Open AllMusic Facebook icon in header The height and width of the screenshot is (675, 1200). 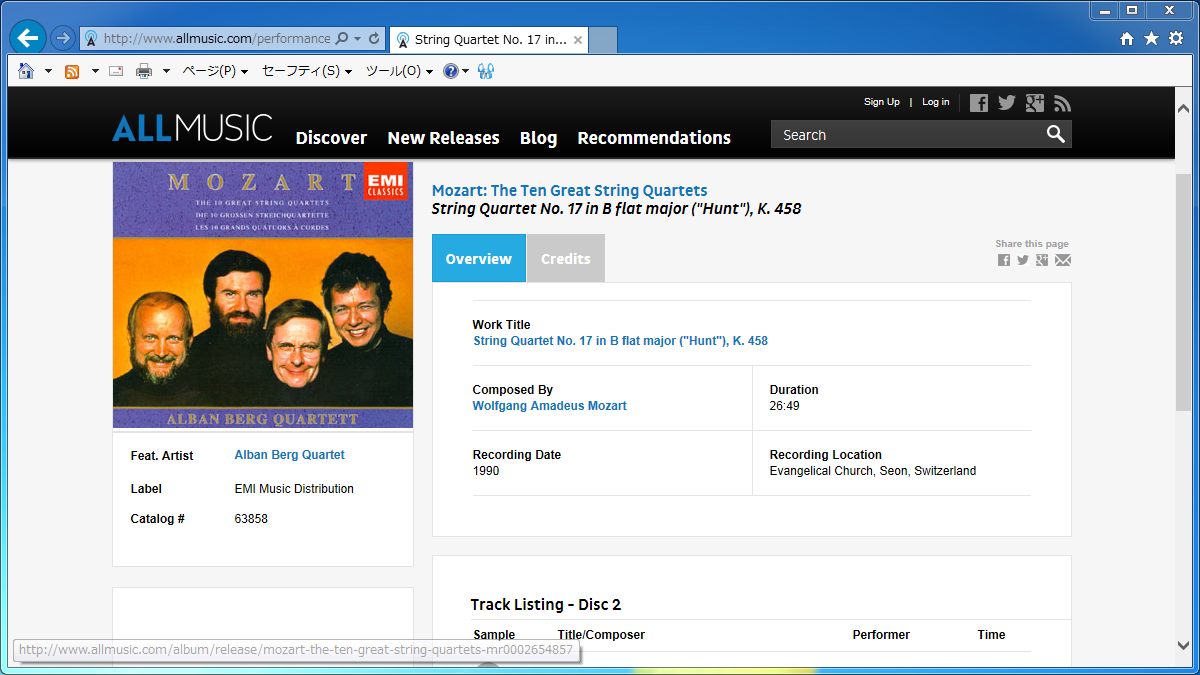pos(979,103)
